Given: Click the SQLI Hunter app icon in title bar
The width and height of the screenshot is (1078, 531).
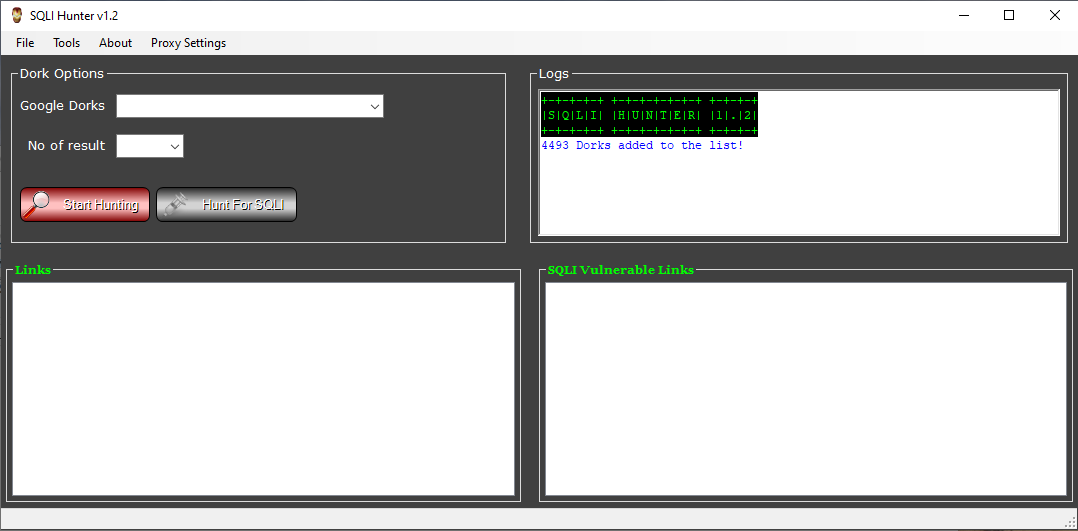Looking at the screenshot, I should tap(17, 15).
